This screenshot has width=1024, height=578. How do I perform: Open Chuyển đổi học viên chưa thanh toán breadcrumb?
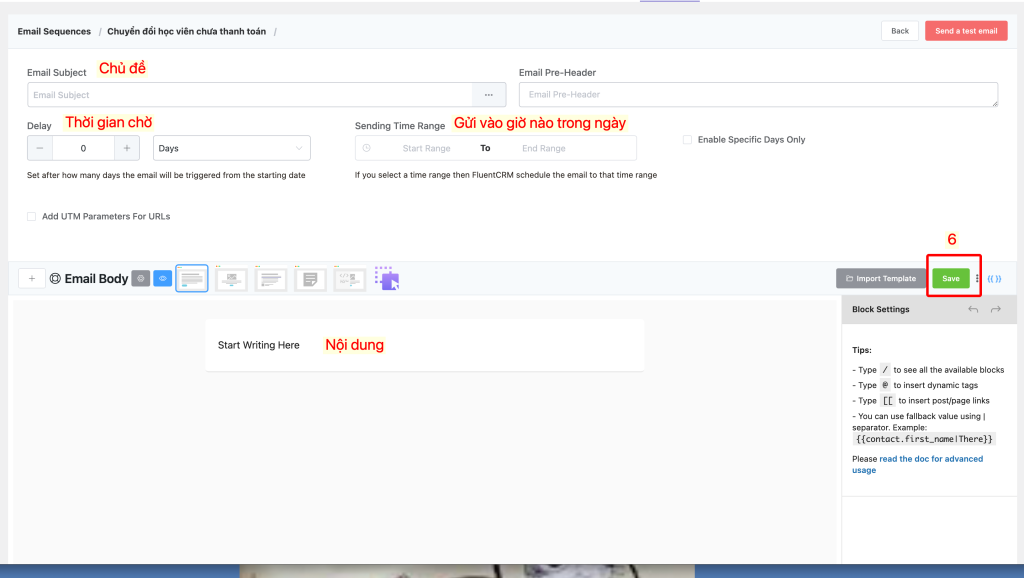pyautogui.click(x=186, y=31)
